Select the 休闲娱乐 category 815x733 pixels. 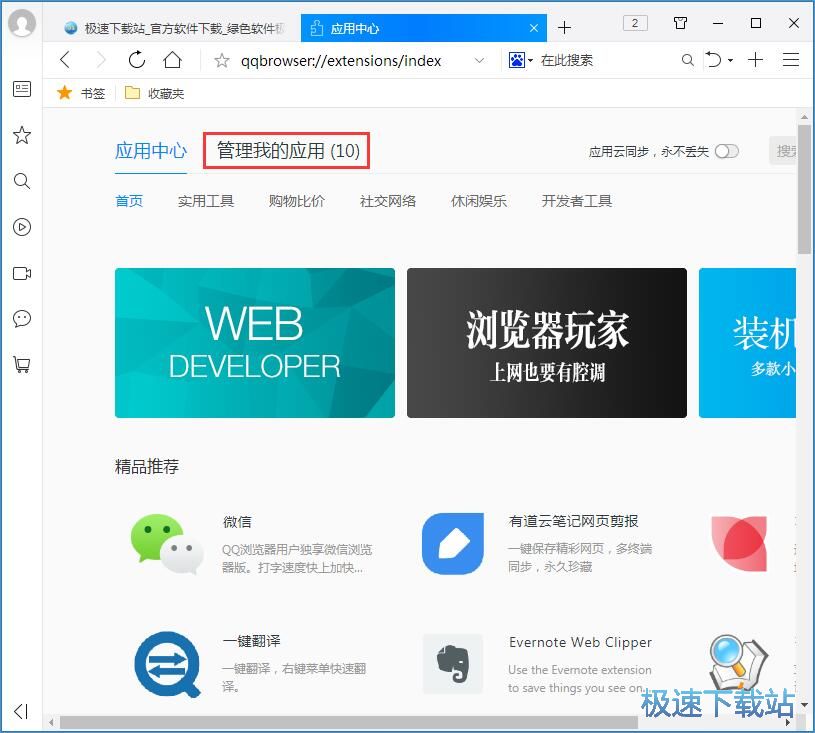(479, 201)
